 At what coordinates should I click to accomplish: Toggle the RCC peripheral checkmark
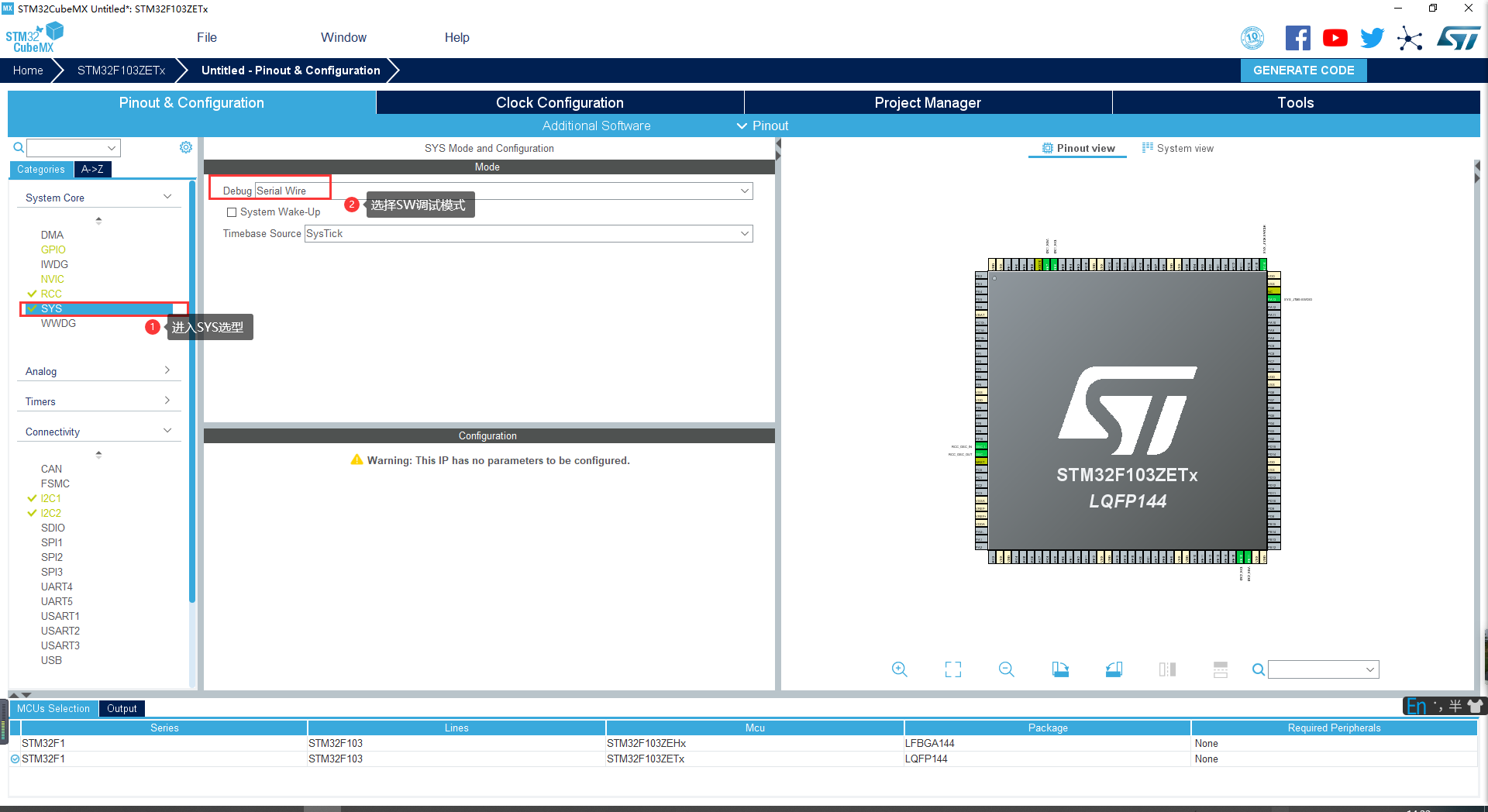coord(32,294)
